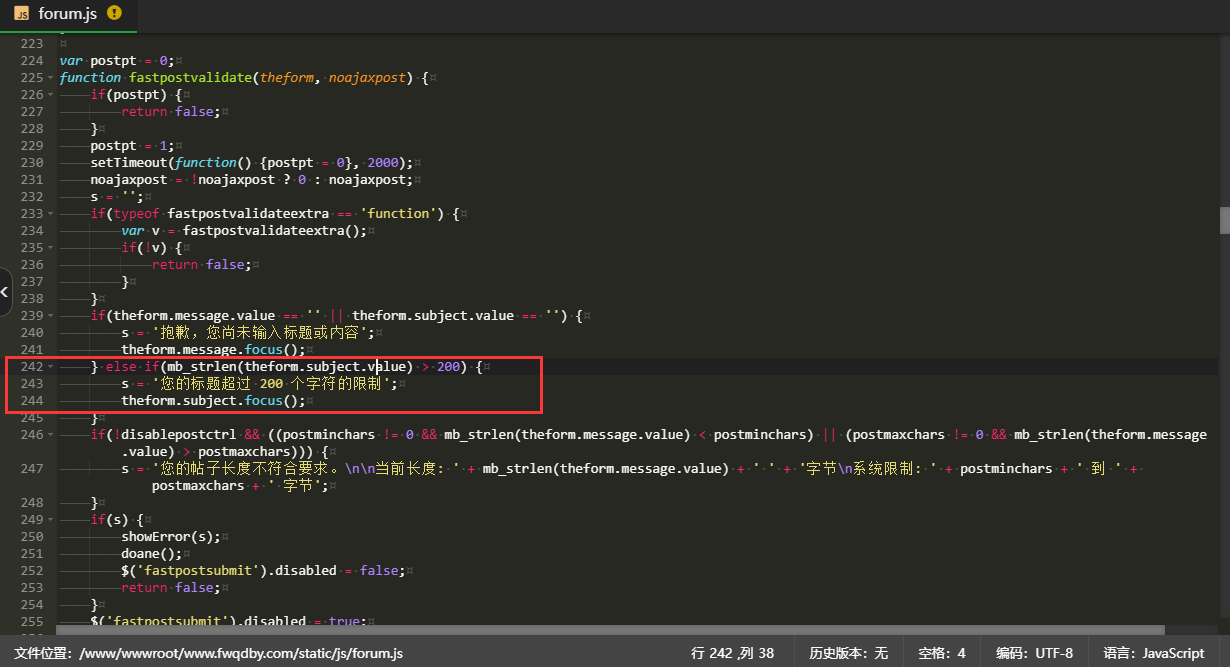
Task: Click the file path in status bar
Action: 209,653
